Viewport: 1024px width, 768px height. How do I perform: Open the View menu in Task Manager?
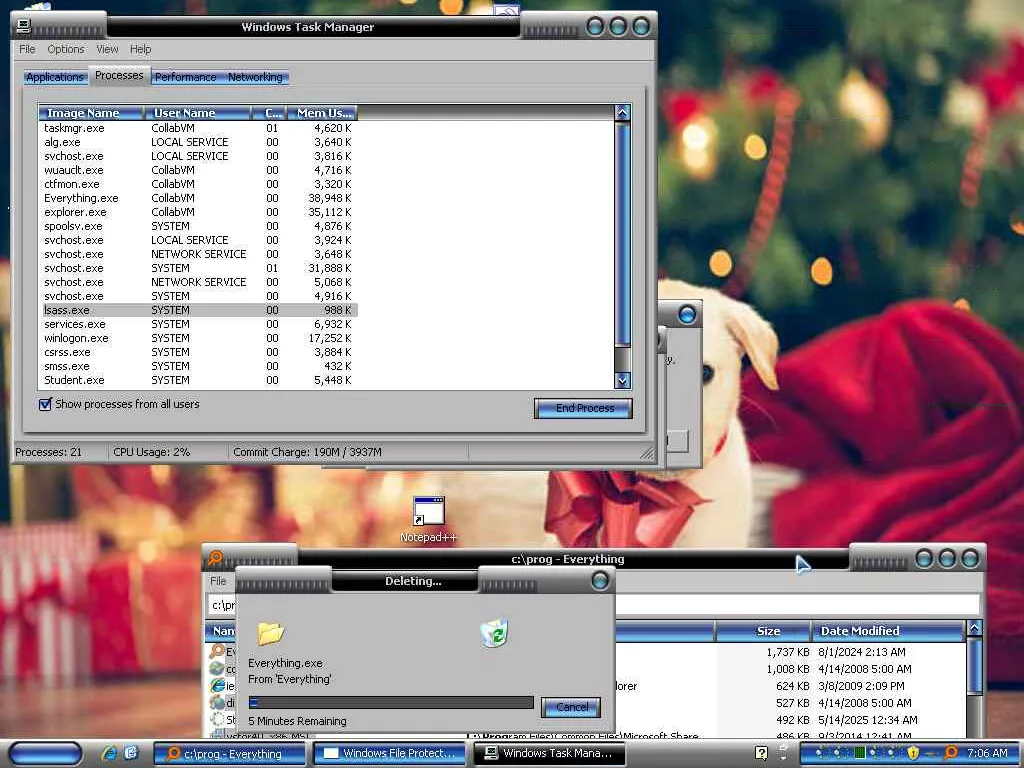(107, 49)
